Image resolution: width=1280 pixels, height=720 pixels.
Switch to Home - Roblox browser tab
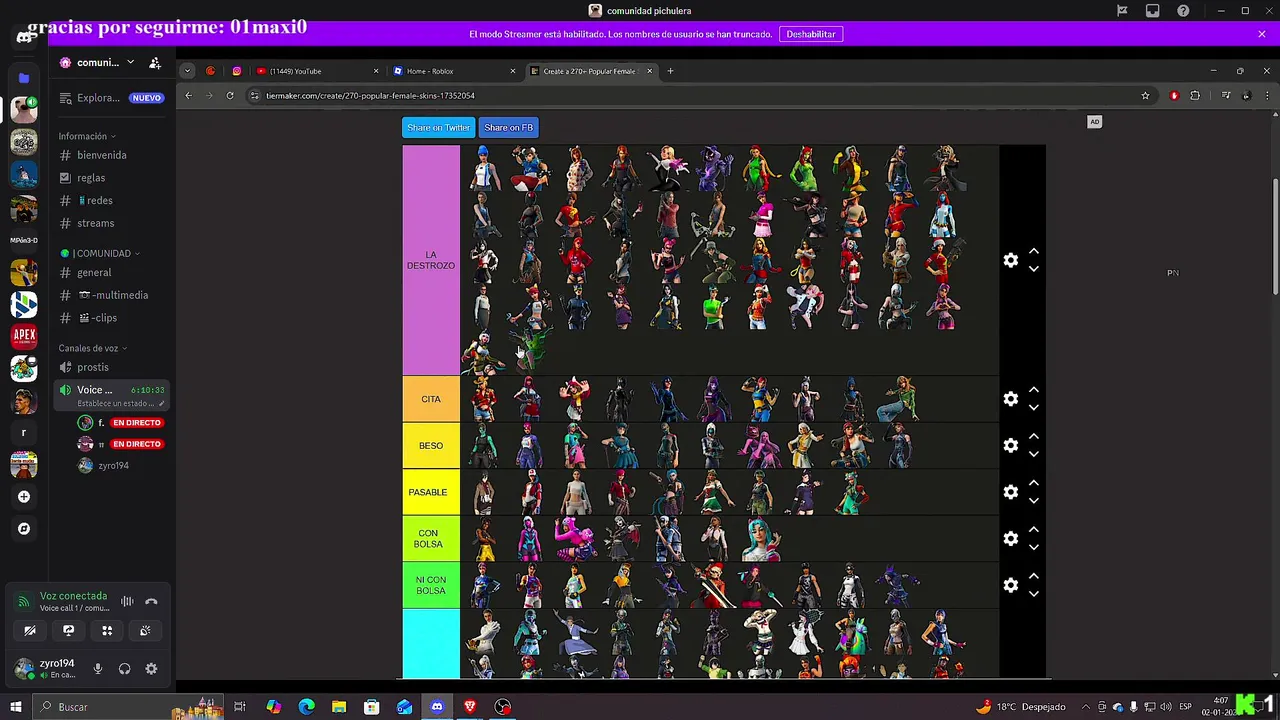(453, 71)
